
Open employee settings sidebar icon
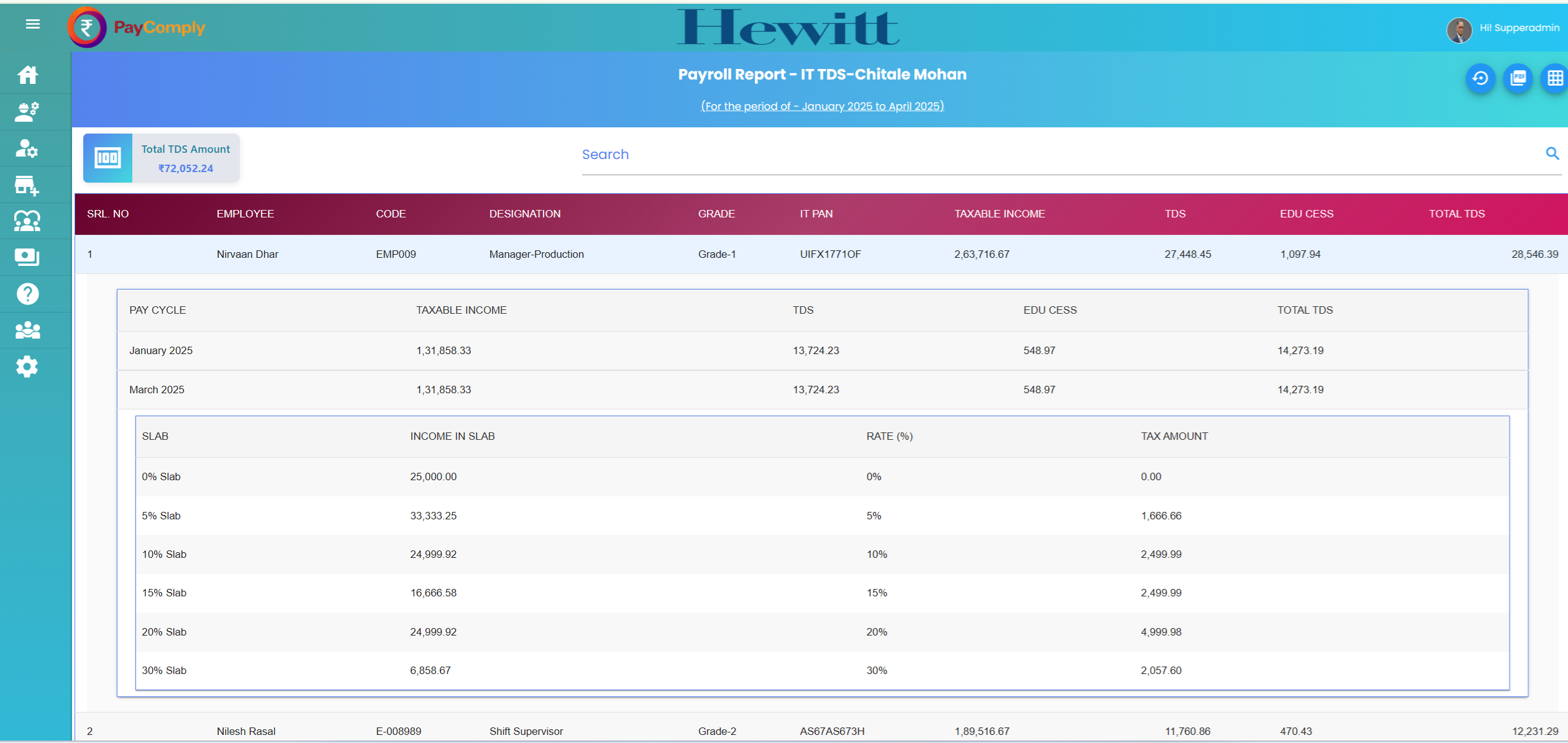coord(27,148)
